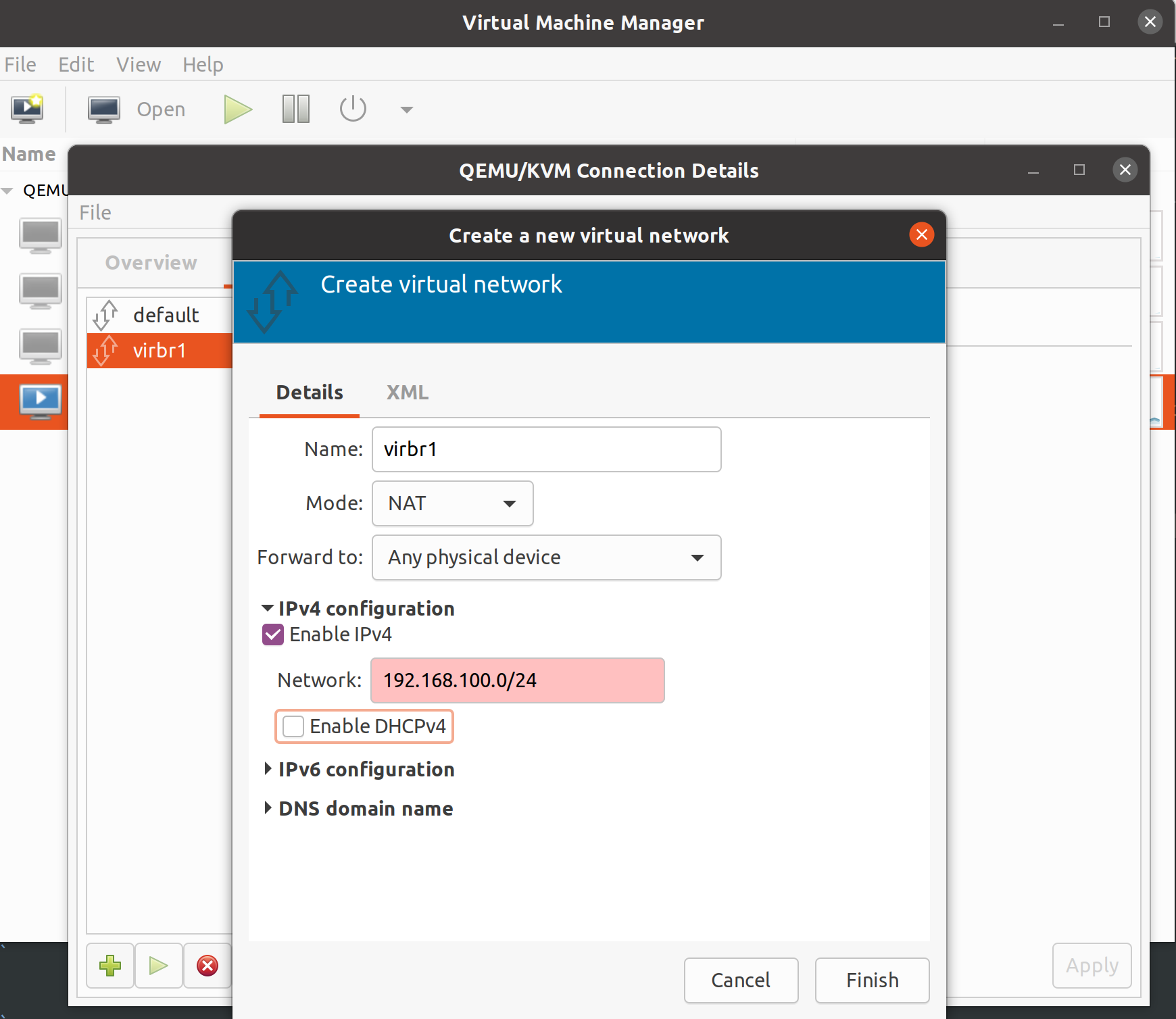Open File menu in Virtual Machine Manager
The image size is (1176, 1019).
[x=20, y=65]
